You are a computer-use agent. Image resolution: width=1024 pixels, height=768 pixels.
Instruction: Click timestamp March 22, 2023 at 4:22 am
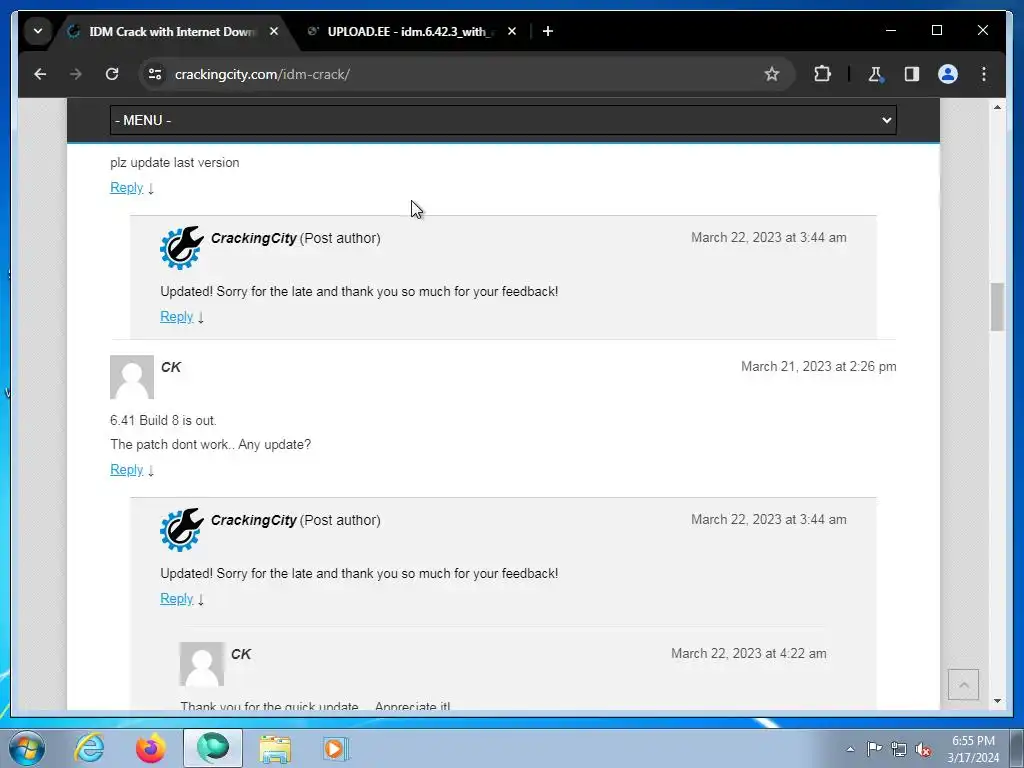[x=748, y=654]
